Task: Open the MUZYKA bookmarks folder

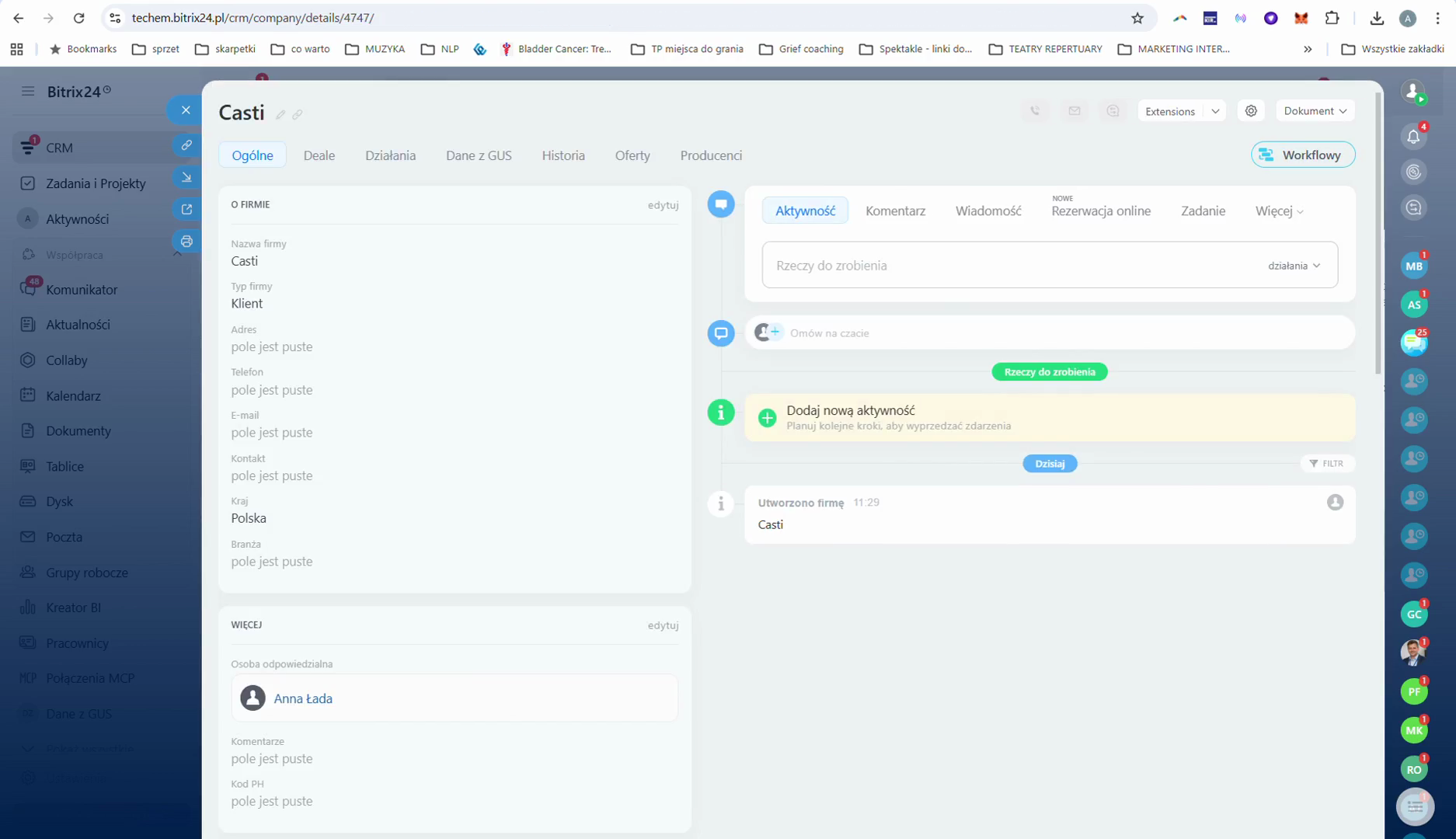Action: click(x=375, y=49)
